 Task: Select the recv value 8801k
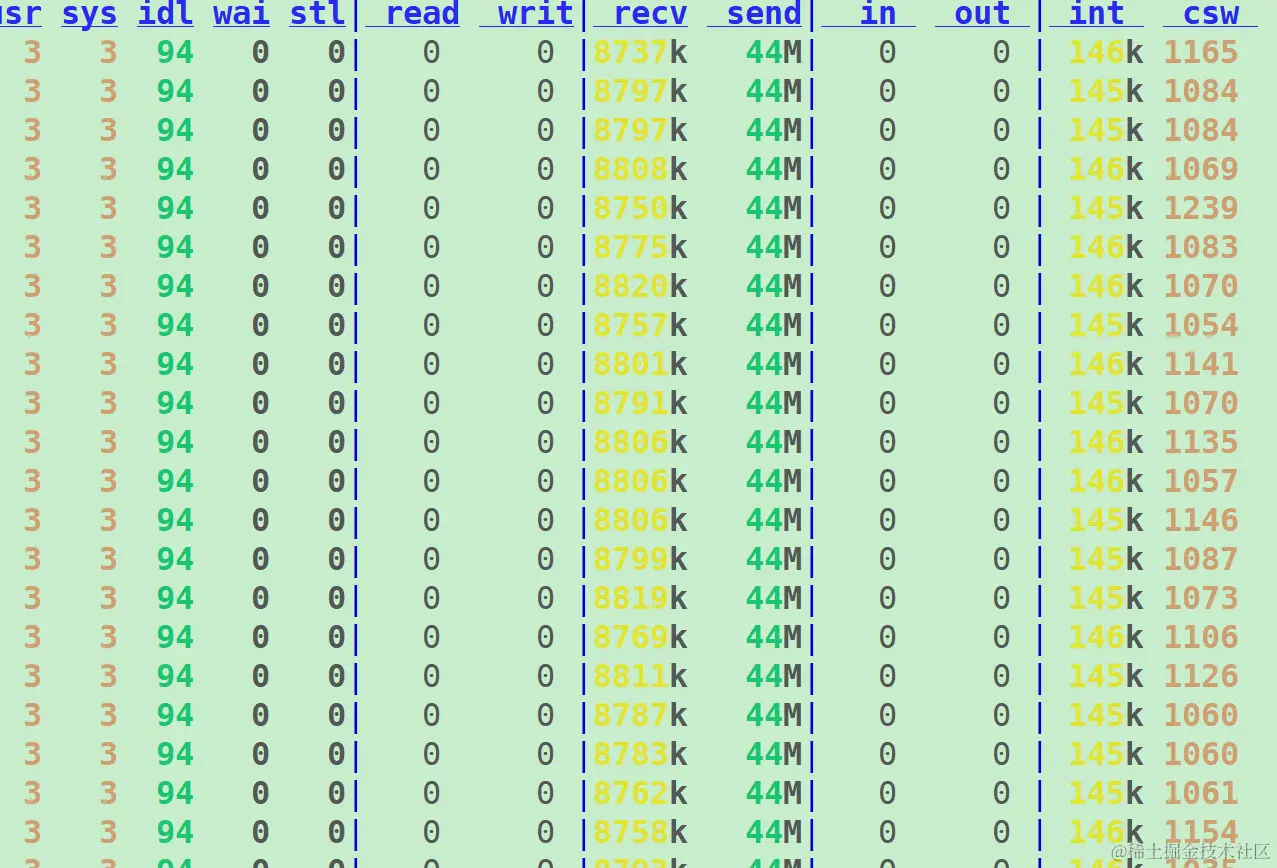click(x=641, y=364)
